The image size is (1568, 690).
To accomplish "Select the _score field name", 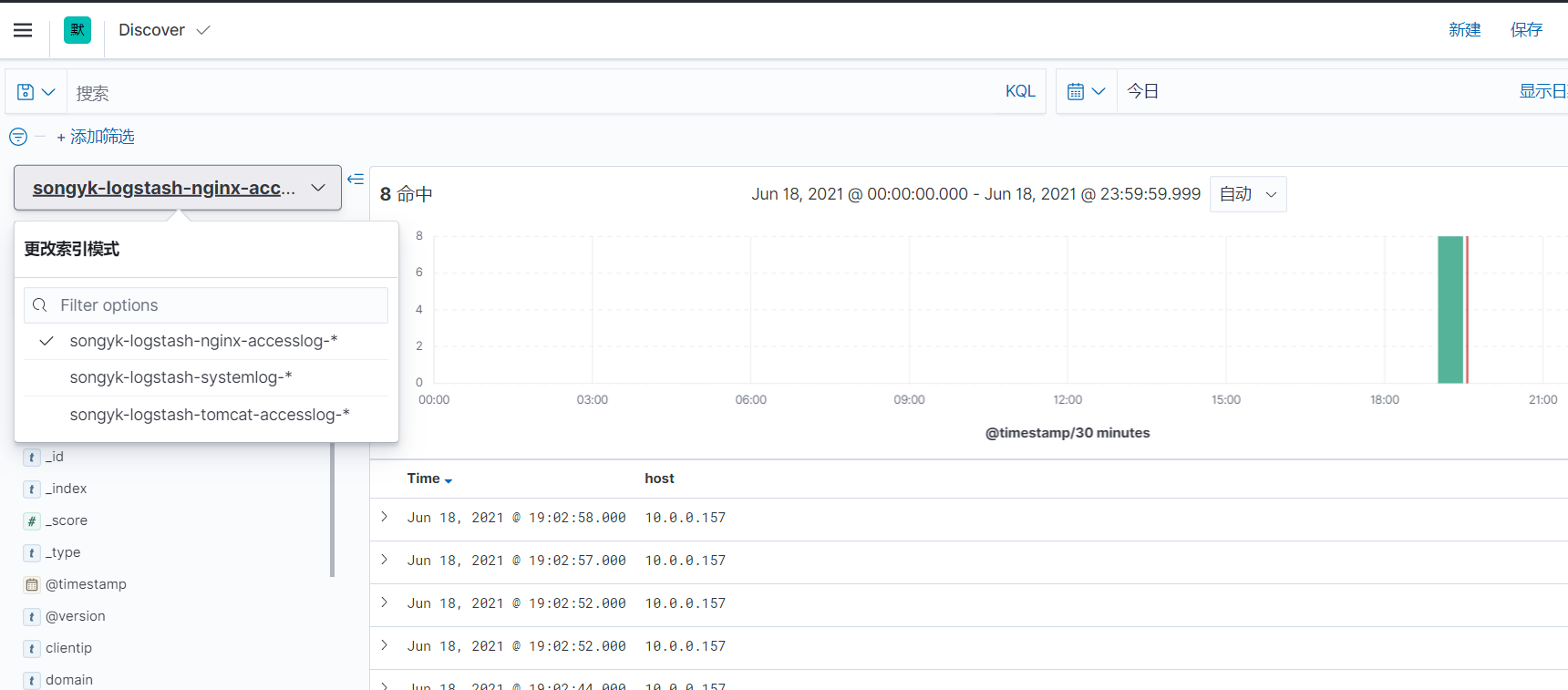I will click(x=67, y=520).
